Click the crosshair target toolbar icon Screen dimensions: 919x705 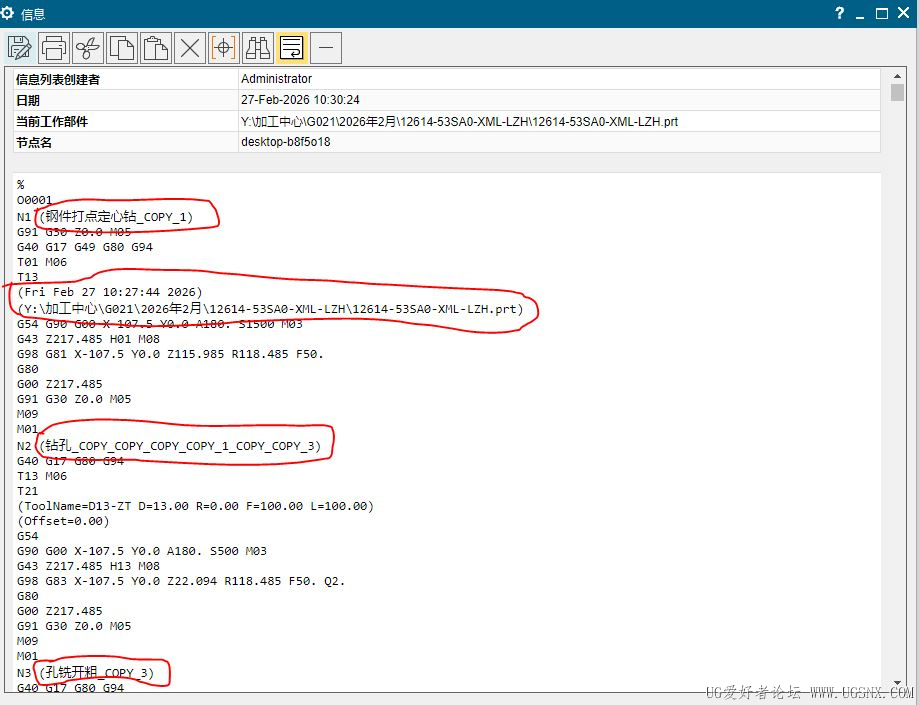pyautogui.click(x=224, y=48)
